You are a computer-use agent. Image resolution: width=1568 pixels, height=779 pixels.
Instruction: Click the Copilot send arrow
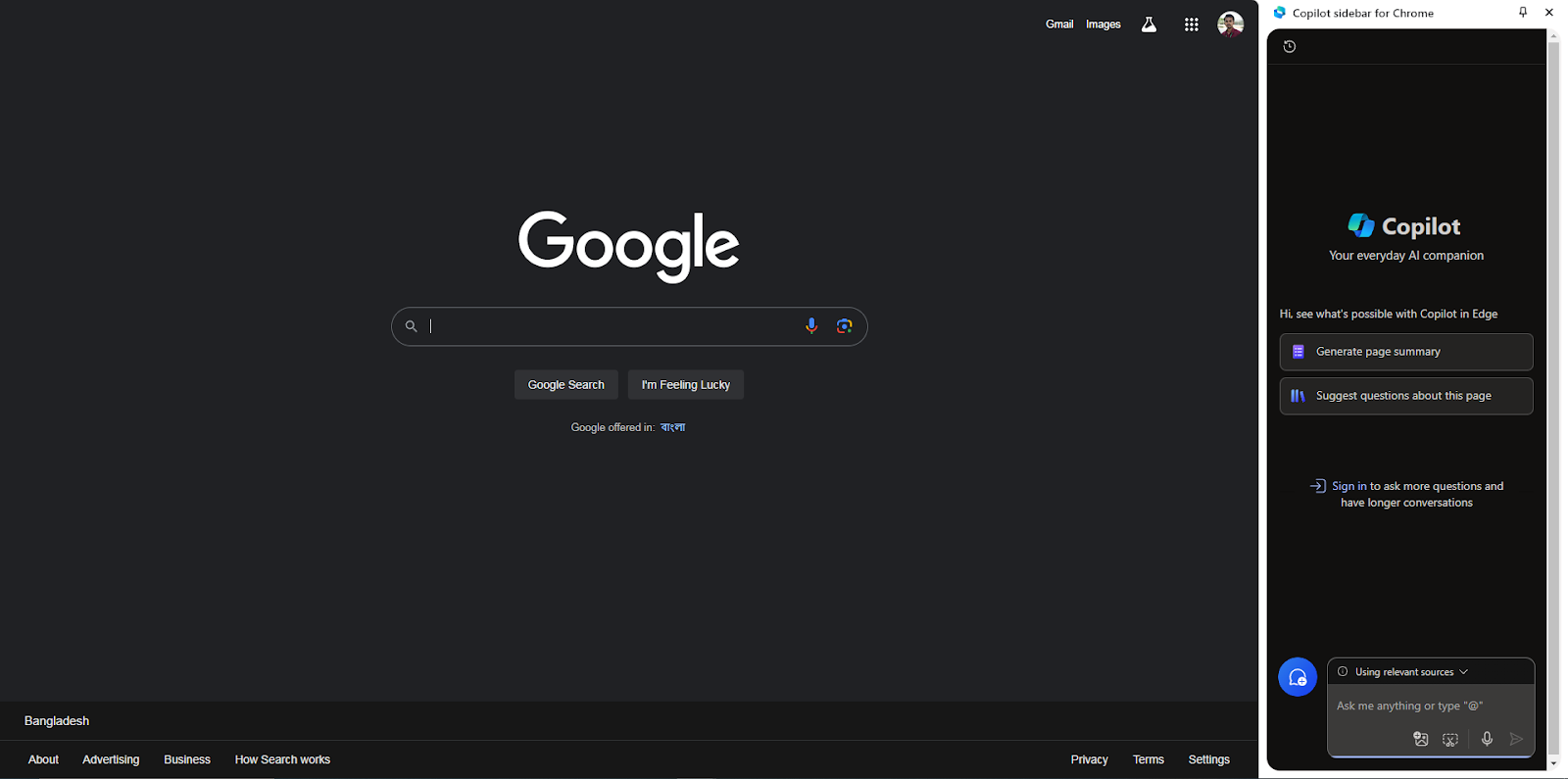(1516, 739)
